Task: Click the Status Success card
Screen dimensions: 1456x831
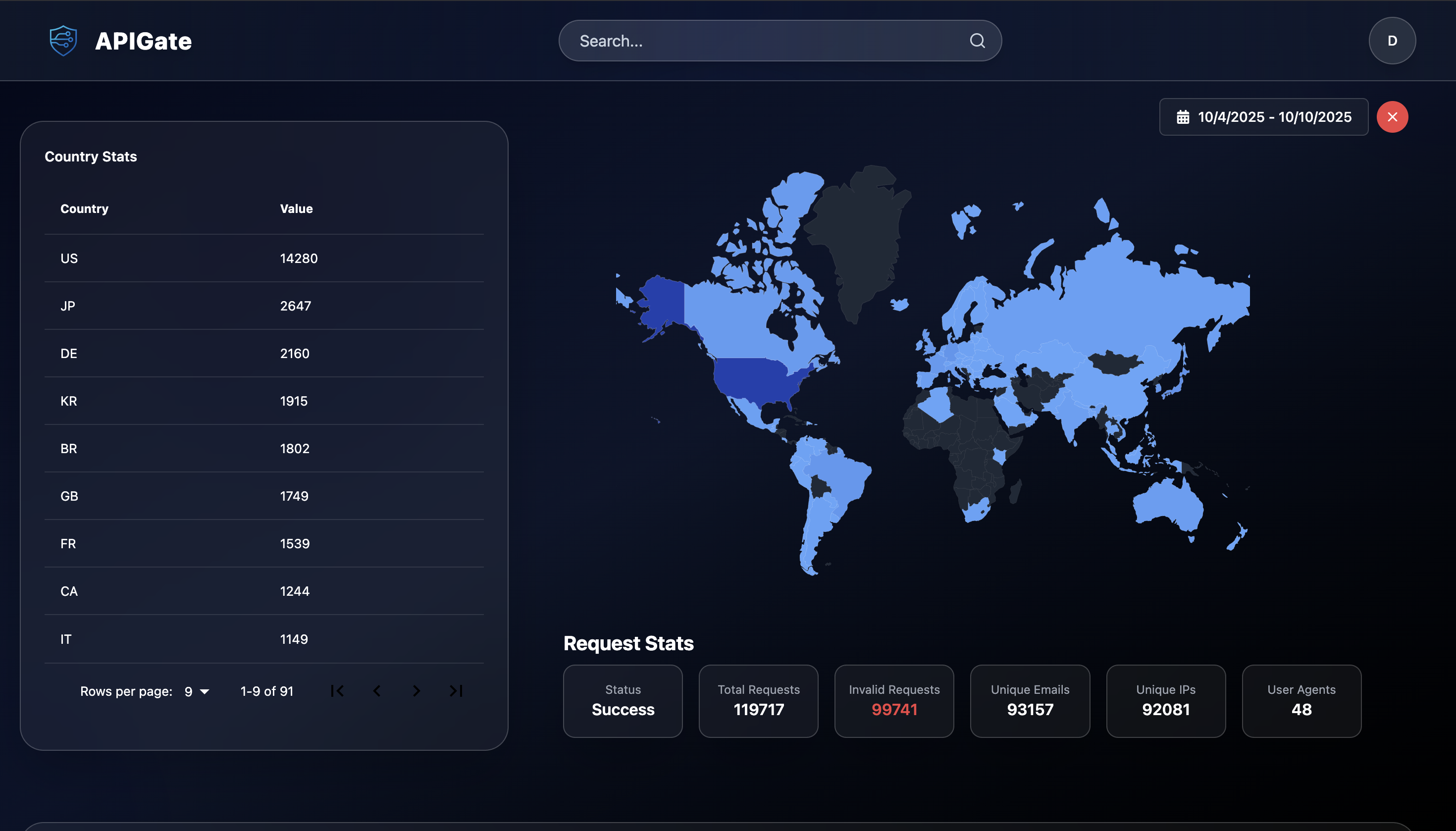Action: coord(623,701)
